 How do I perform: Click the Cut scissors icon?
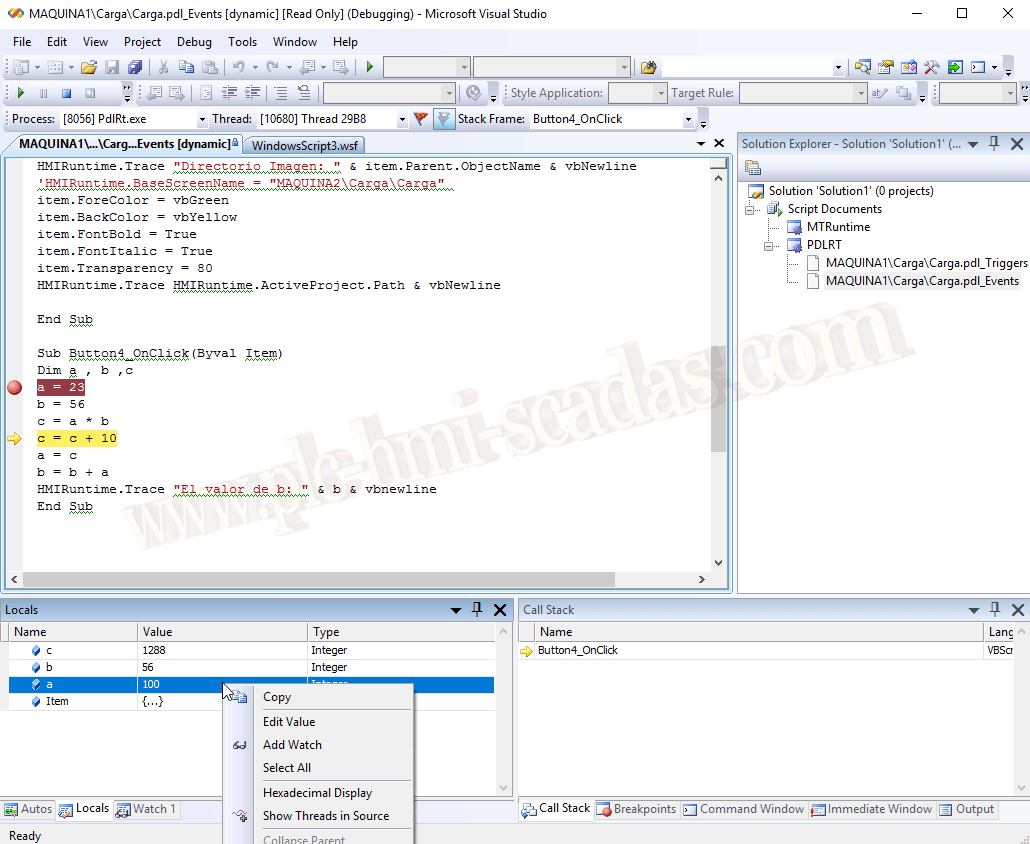(163, 68)
